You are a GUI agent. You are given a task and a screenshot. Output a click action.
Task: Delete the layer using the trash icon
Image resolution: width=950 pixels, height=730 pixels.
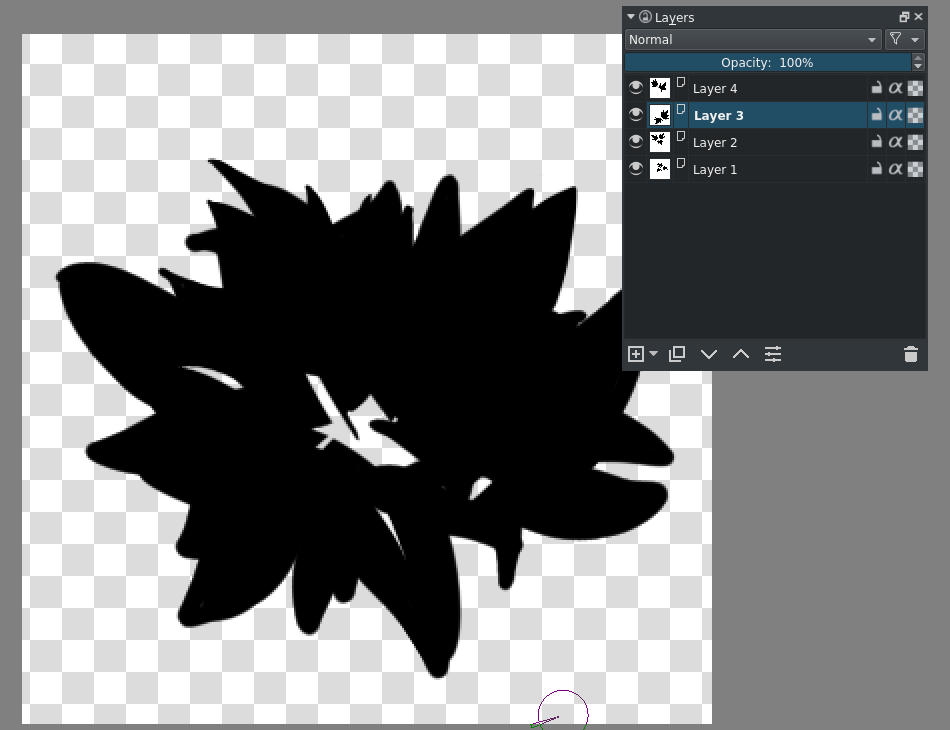point(910,354)
